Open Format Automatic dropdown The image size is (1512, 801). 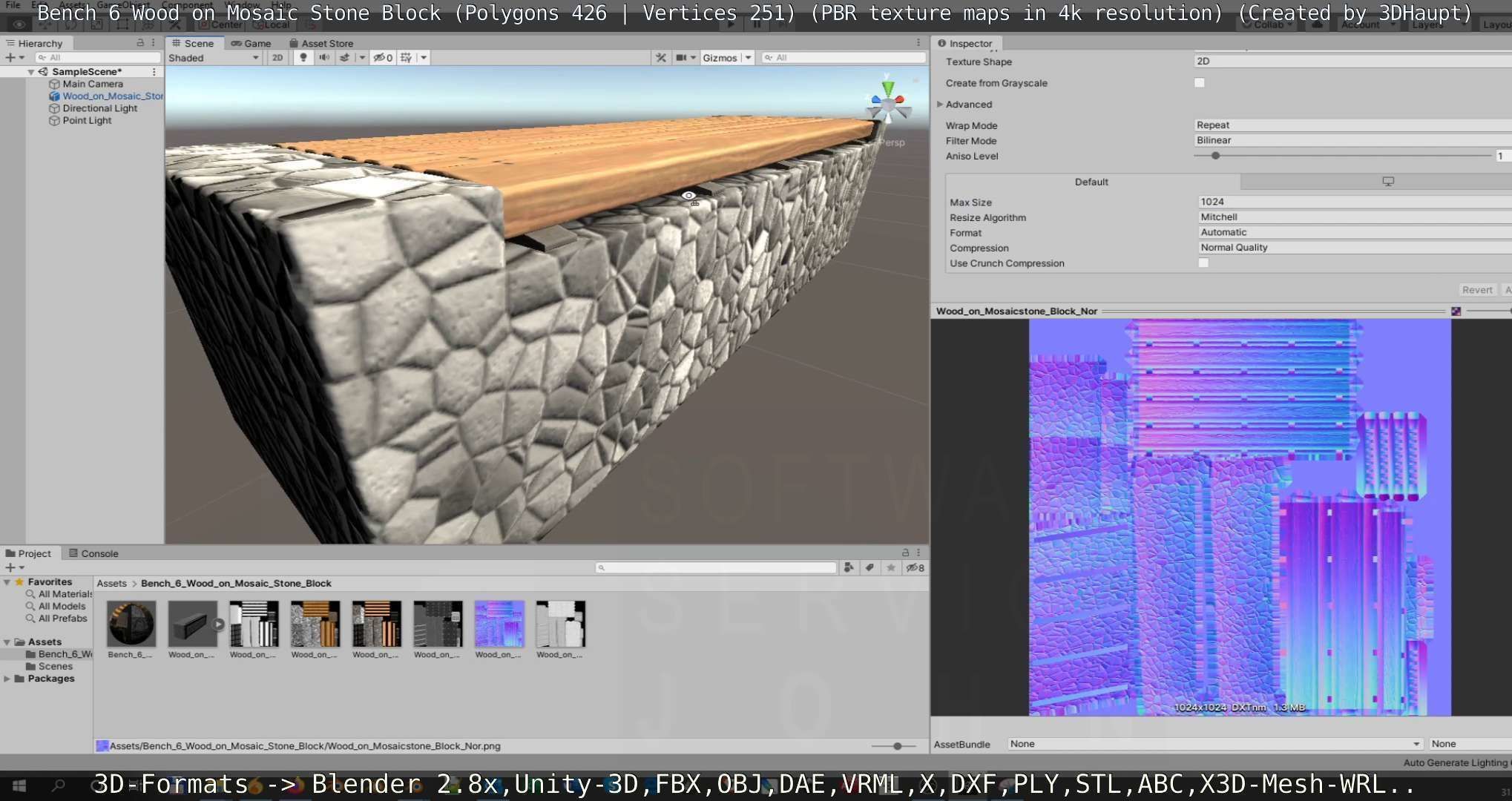click(x=1355, y=232)
